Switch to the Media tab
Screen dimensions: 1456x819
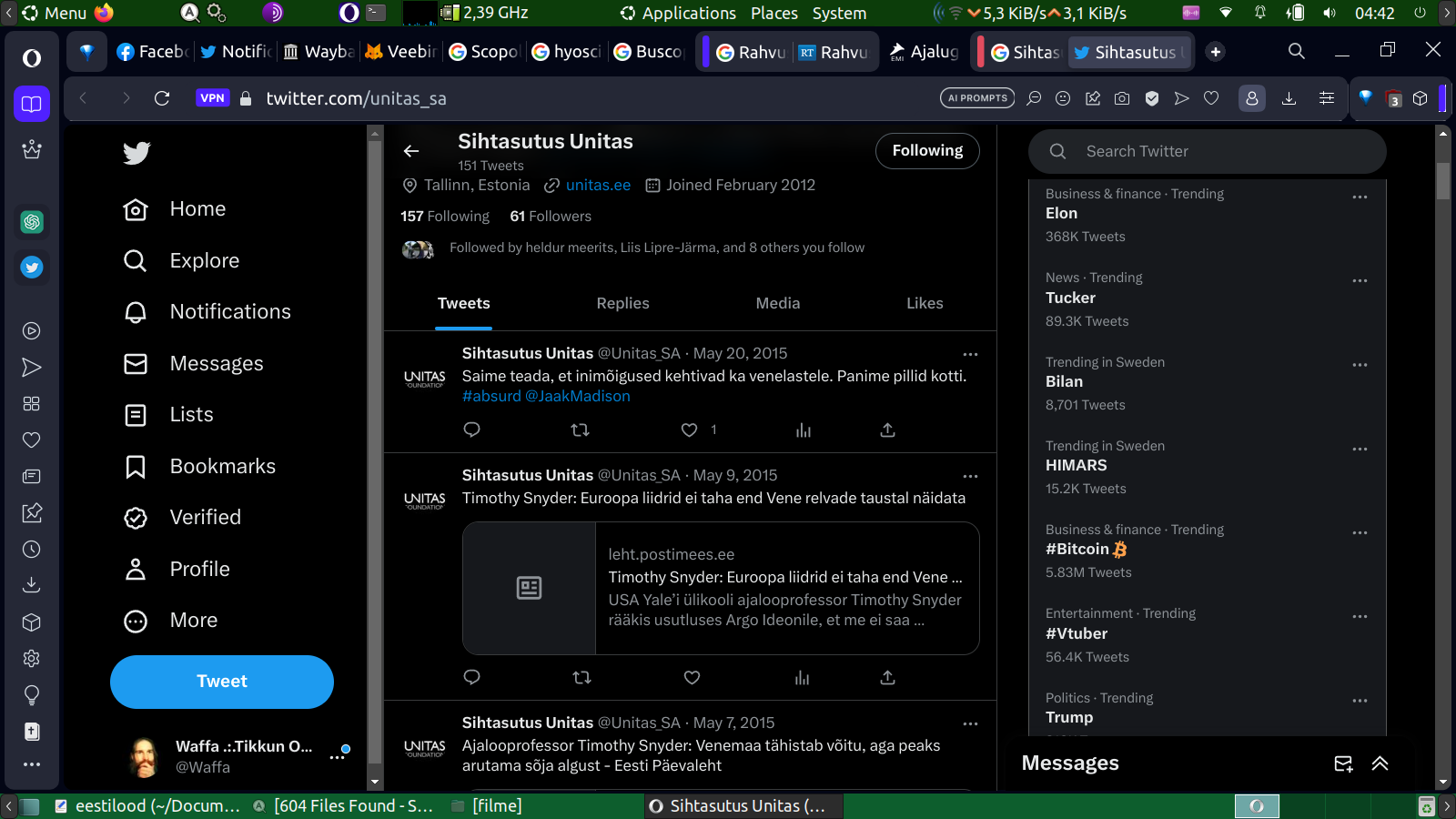(x=778, y=303)
